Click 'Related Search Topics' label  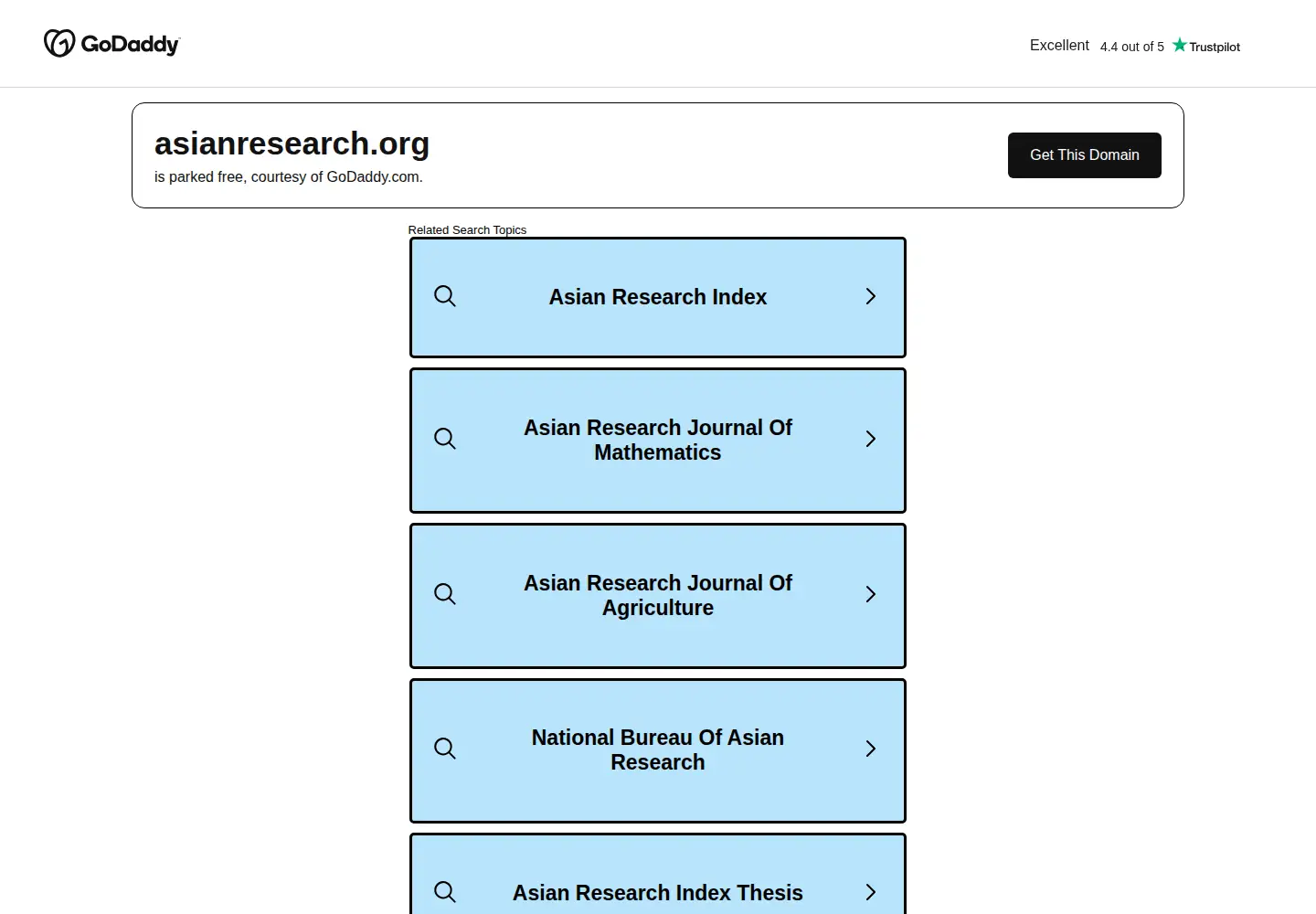point(467,229)
